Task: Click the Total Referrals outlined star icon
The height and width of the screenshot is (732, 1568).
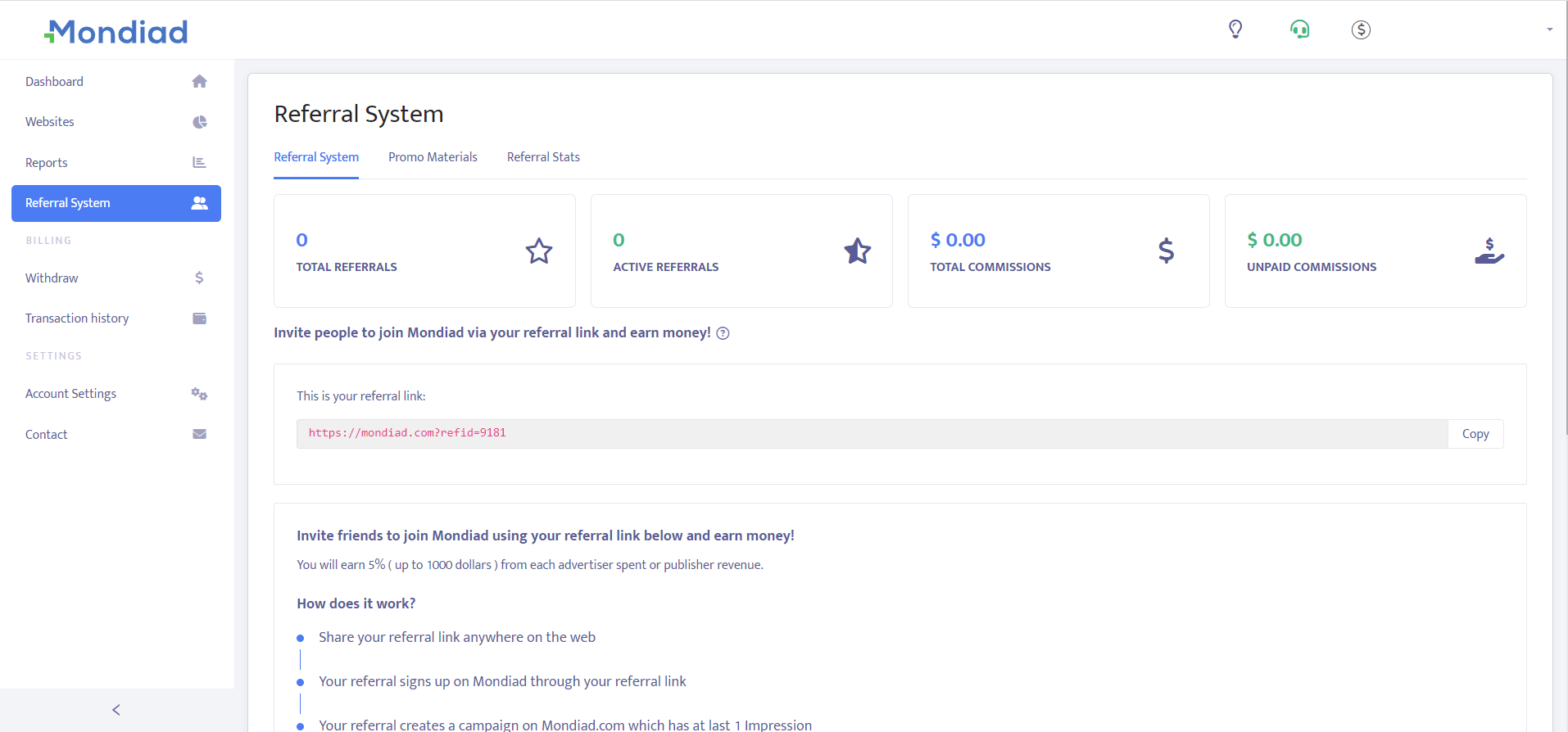Action: pyautogui.click(x=538, y=251)
